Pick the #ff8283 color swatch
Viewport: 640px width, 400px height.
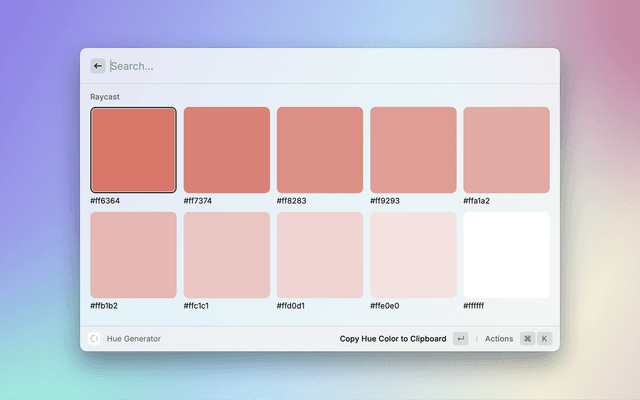320,150
